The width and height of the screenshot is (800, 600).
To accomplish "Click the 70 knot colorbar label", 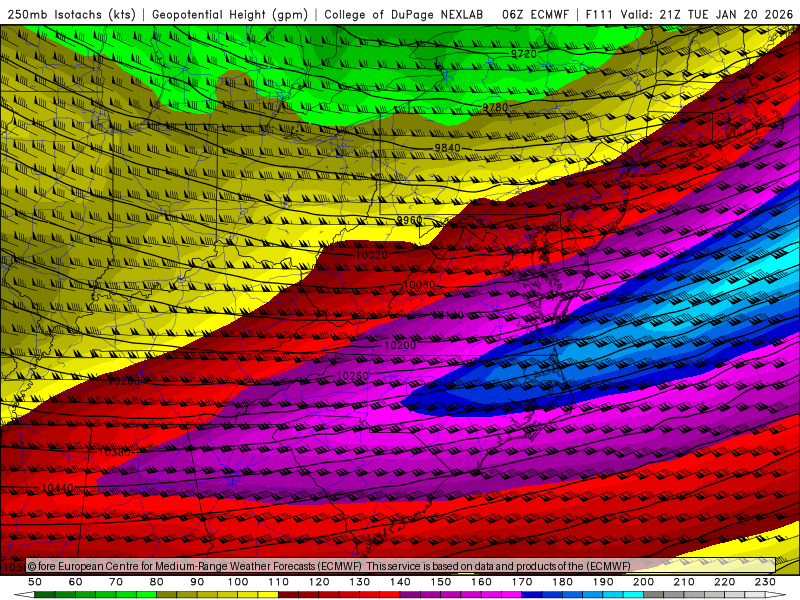I will [x=116, y=582].
